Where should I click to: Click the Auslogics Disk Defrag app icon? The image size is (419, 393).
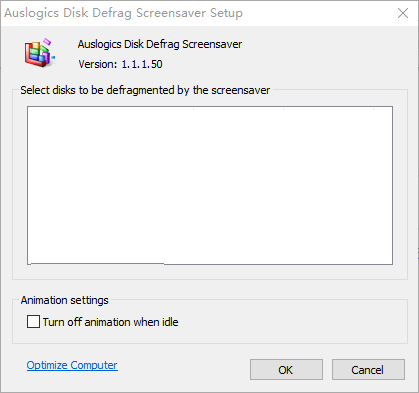(39, 53)
